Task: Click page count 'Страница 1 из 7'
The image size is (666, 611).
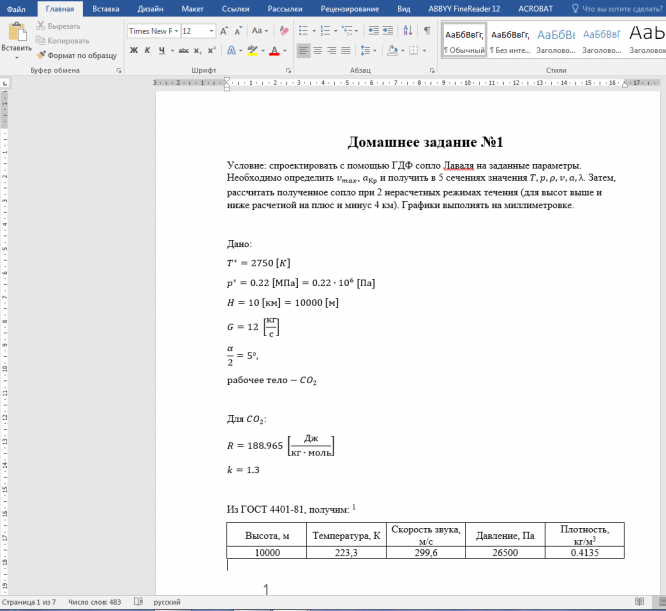Action: tap(29, 602)
